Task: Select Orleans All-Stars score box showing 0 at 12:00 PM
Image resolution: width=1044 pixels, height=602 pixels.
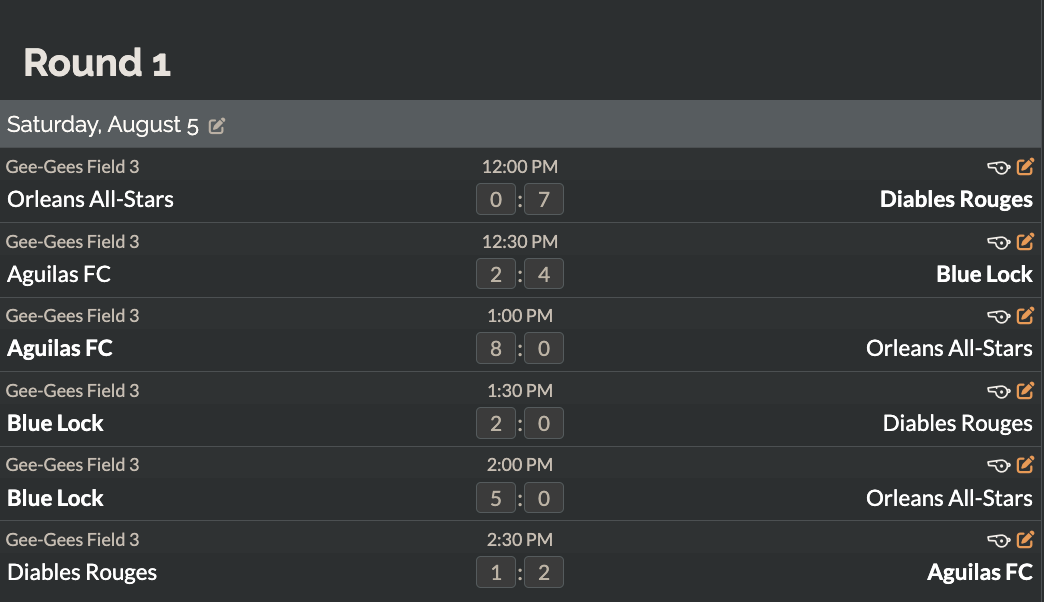Action: point(496,199)
